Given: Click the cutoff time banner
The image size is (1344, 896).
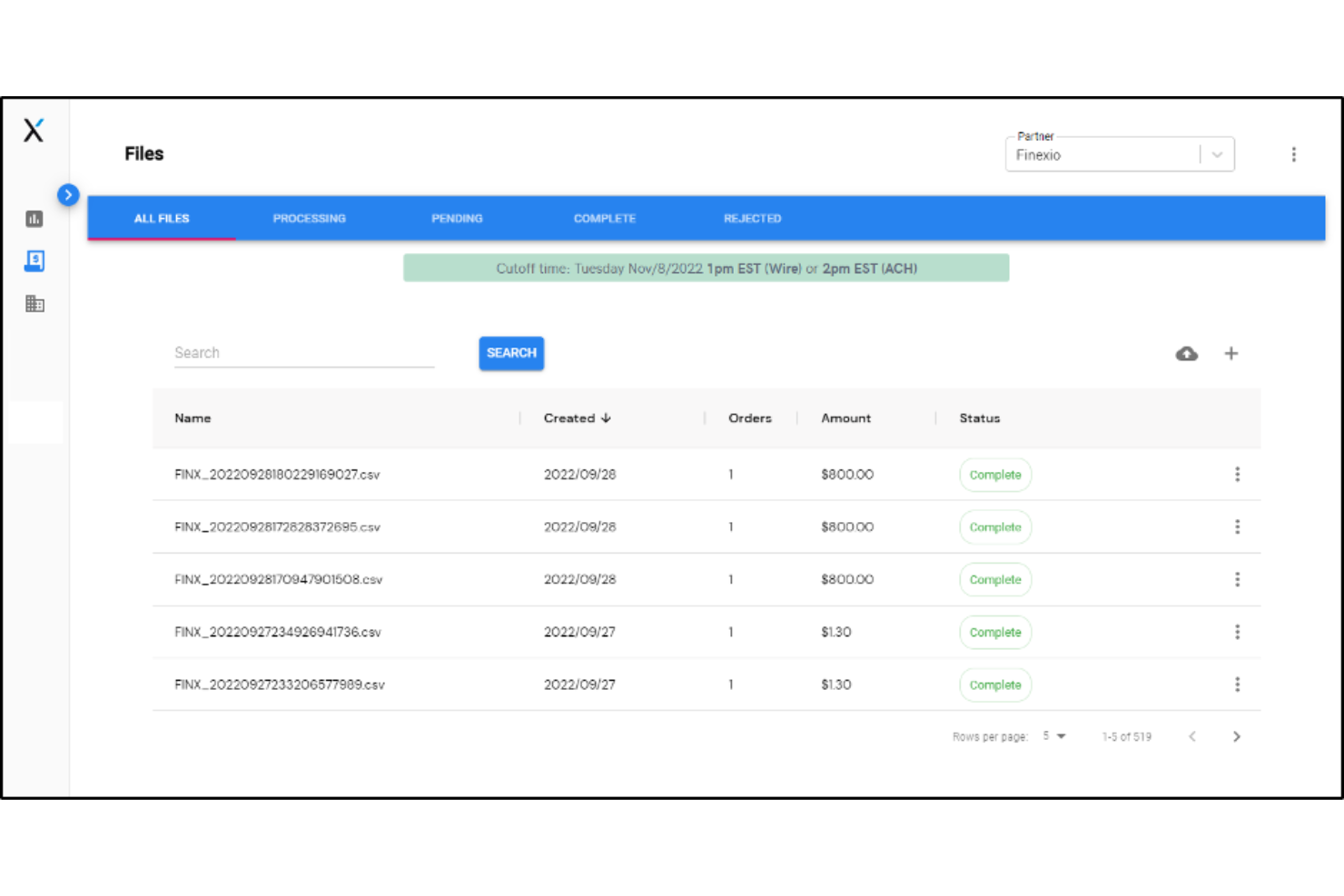Looking at the screenshot, I should click(706, 268).
